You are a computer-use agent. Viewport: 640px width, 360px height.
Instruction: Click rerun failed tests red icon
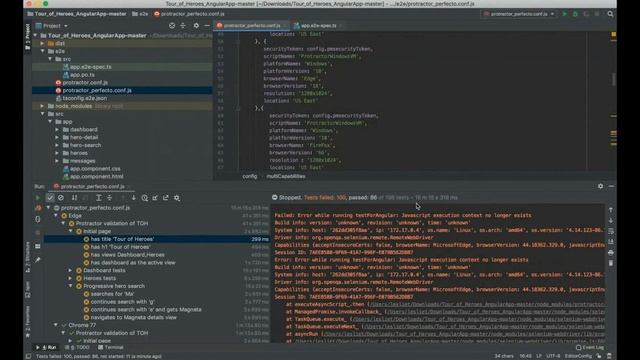click(x=38, y=208)
